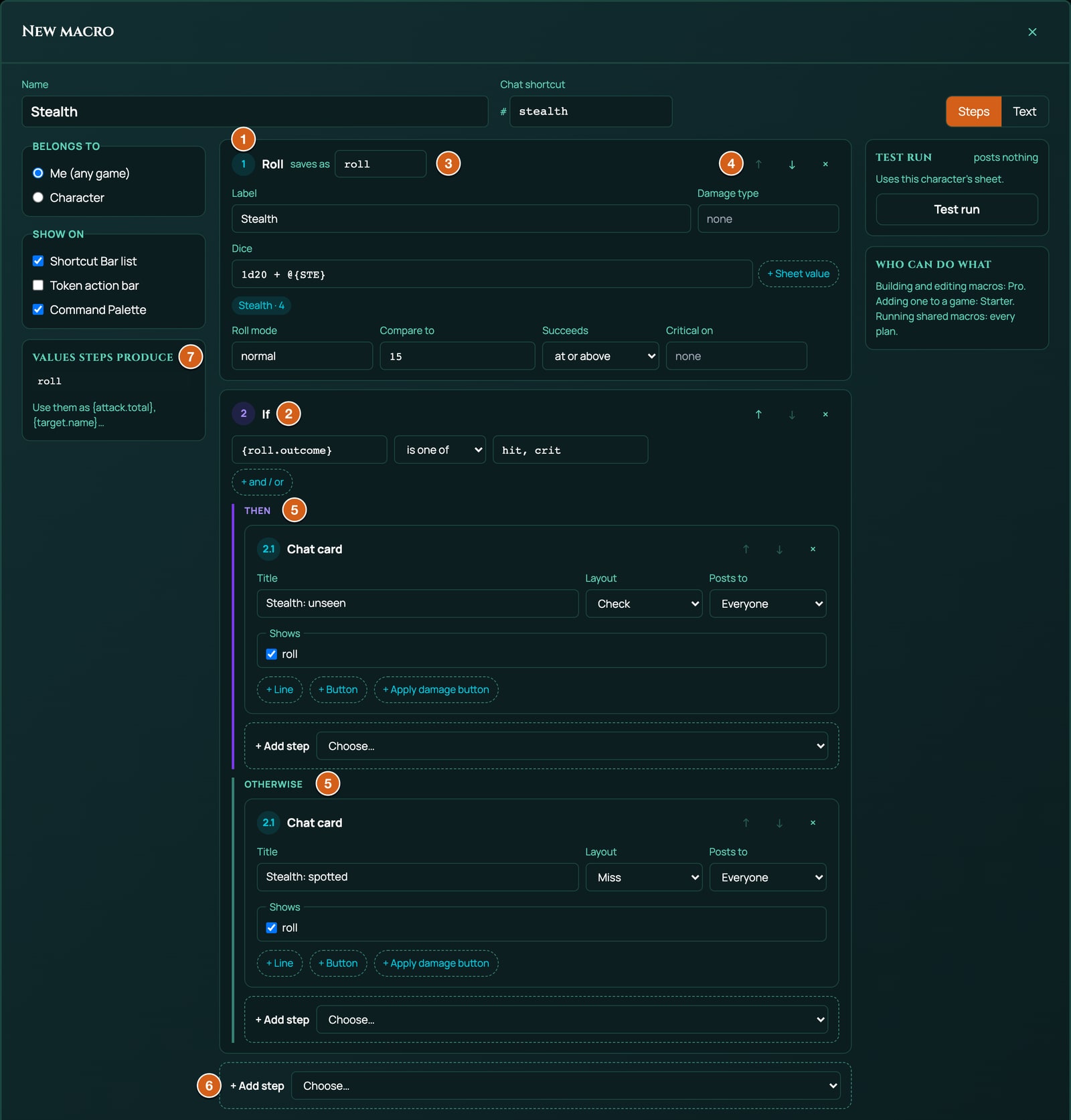Remove the 'Stealth: unseen' chat card

point(813,549)
